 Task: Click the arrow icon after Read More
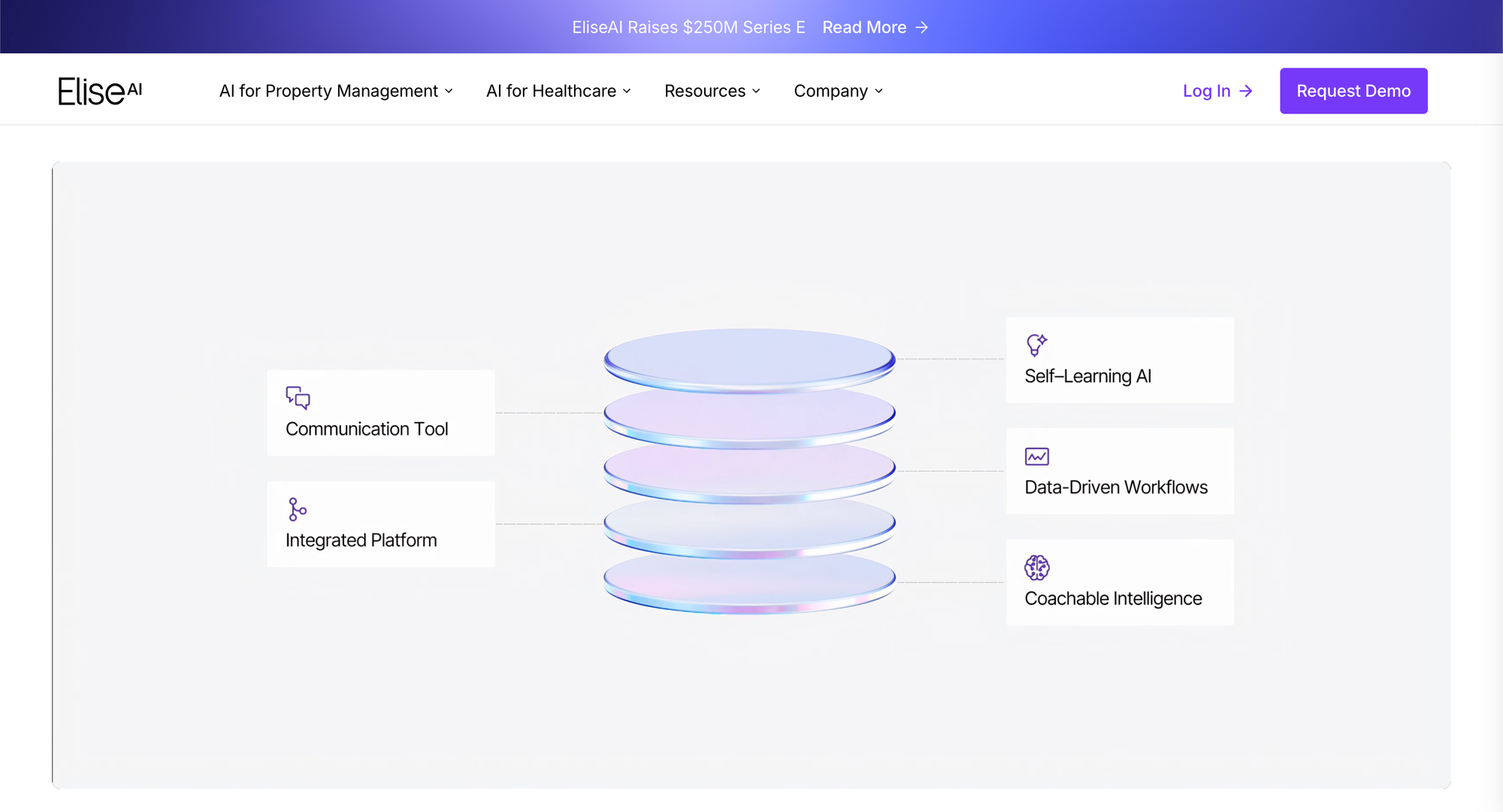[922, 28]
